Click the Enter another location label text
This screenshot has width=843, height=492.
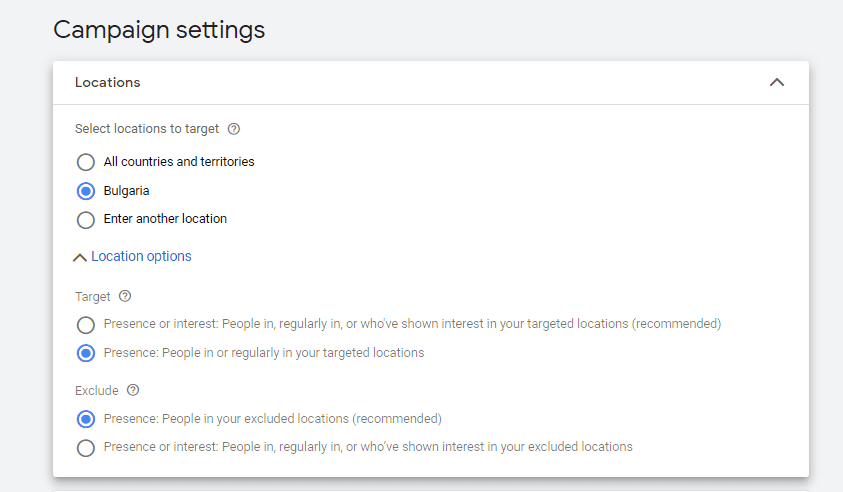165,219
